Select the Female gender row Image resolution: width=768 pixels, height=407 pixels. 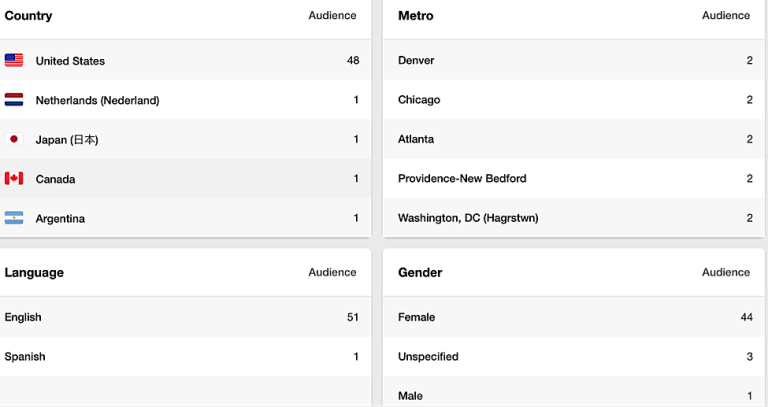[574, 317]
